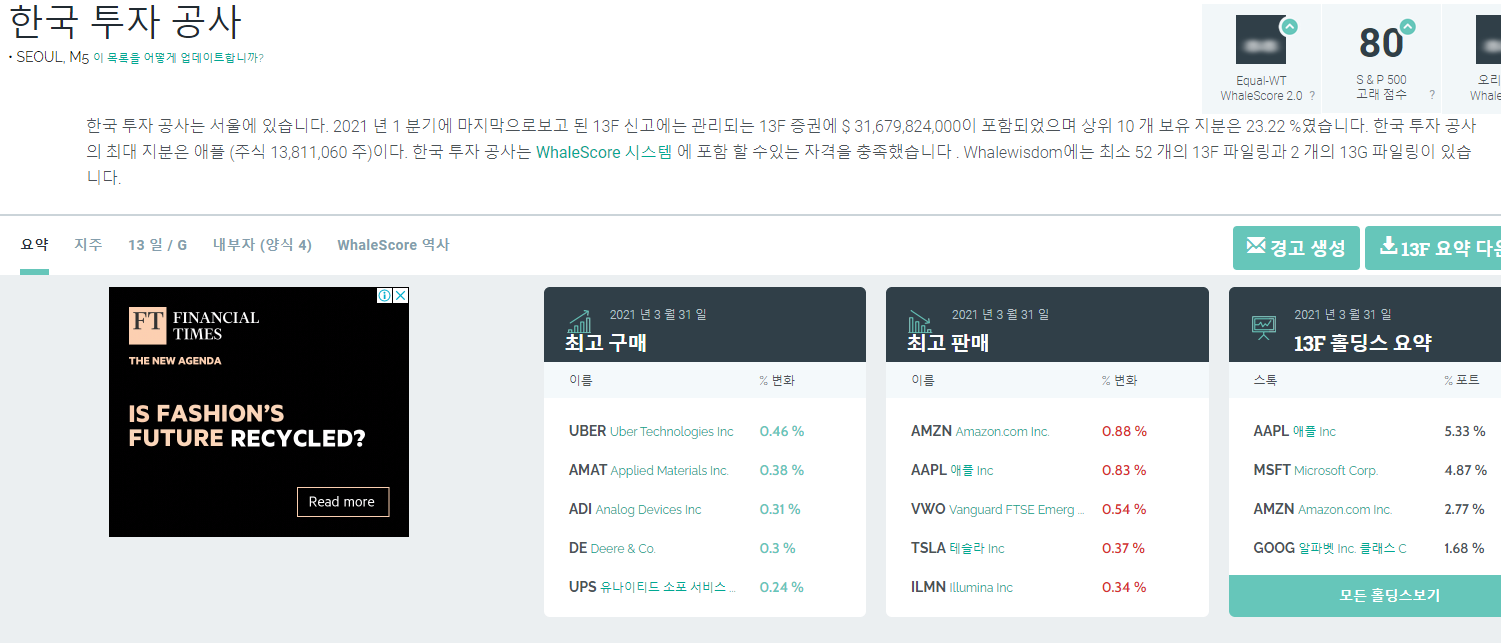This screenshot has height=643, width=1501.
Task: Click the 경고 생성 button
Action: (1296, 248)
